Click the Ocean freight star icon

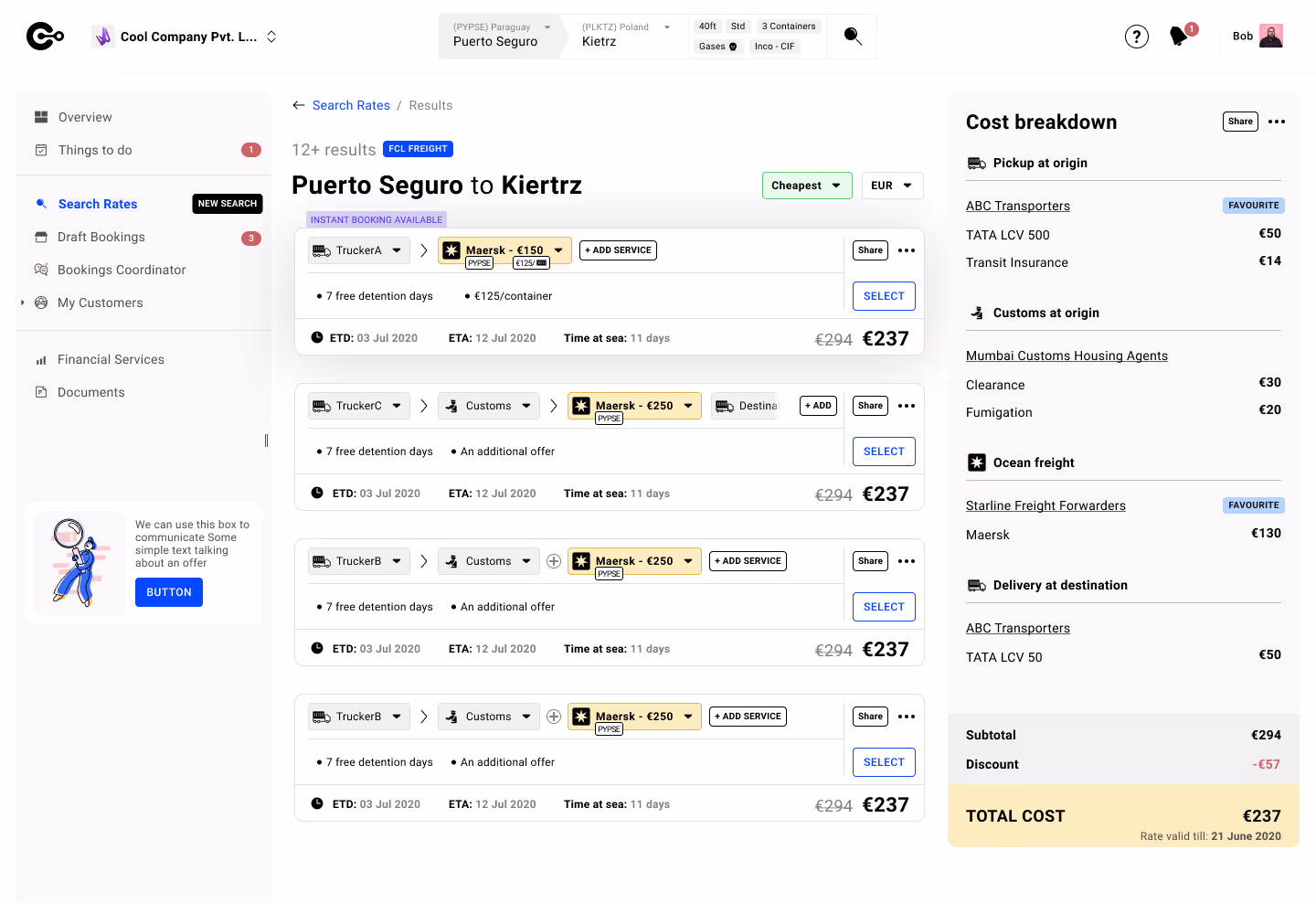click(977, 462)
